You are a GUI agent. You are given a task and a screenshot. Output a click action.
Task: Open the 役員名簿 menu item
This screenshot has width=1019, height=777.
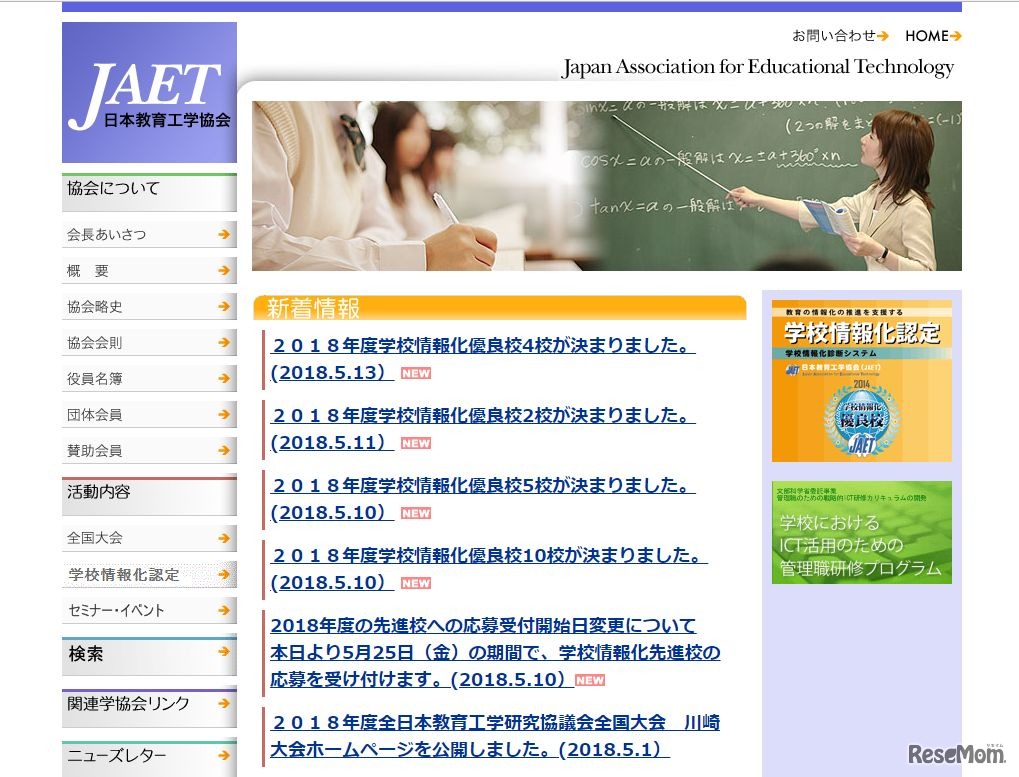click(149, 378)
